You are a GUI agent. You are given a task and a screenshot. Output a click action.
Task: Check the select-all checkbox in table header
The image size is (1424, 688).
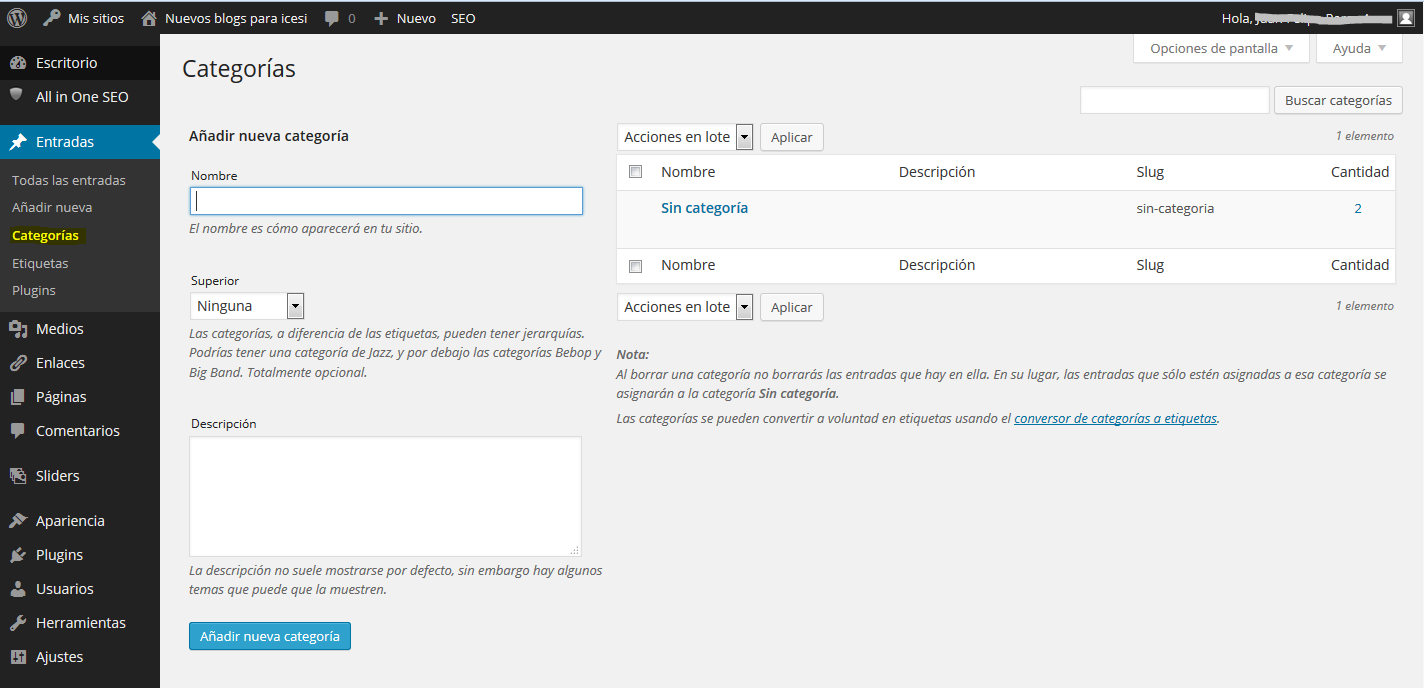point(635,172)
